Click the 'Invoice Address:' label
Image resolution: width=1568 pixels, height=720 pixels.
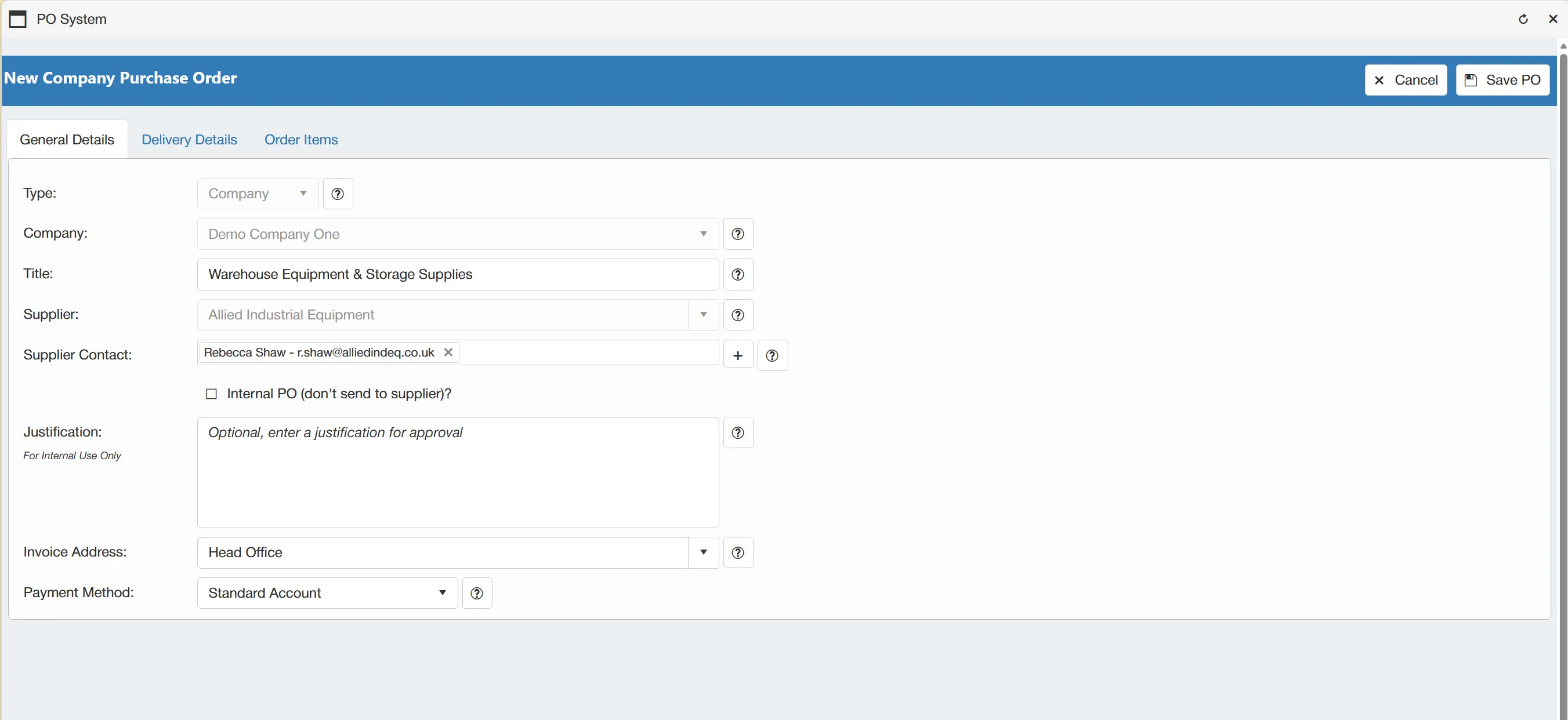coord(75,551)
